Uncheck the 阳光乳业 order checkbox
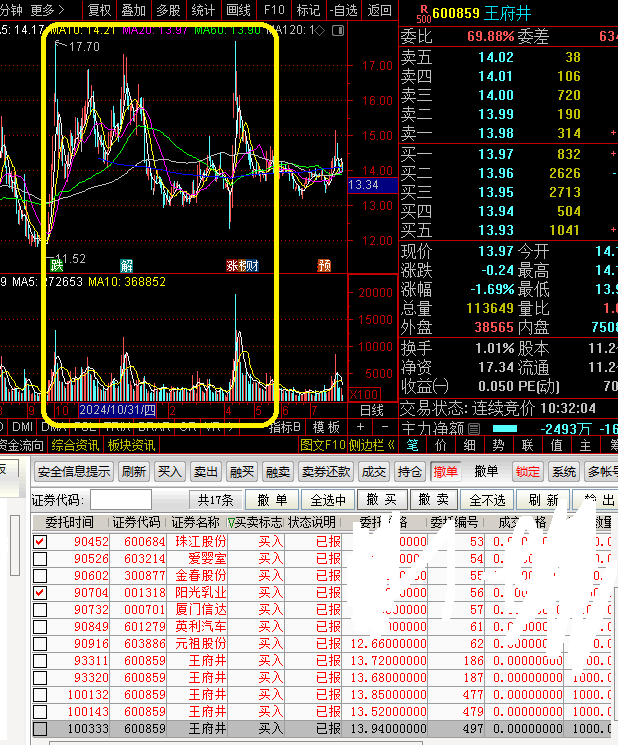The height and width of the screenshot is (745, 618). (40, 593)
